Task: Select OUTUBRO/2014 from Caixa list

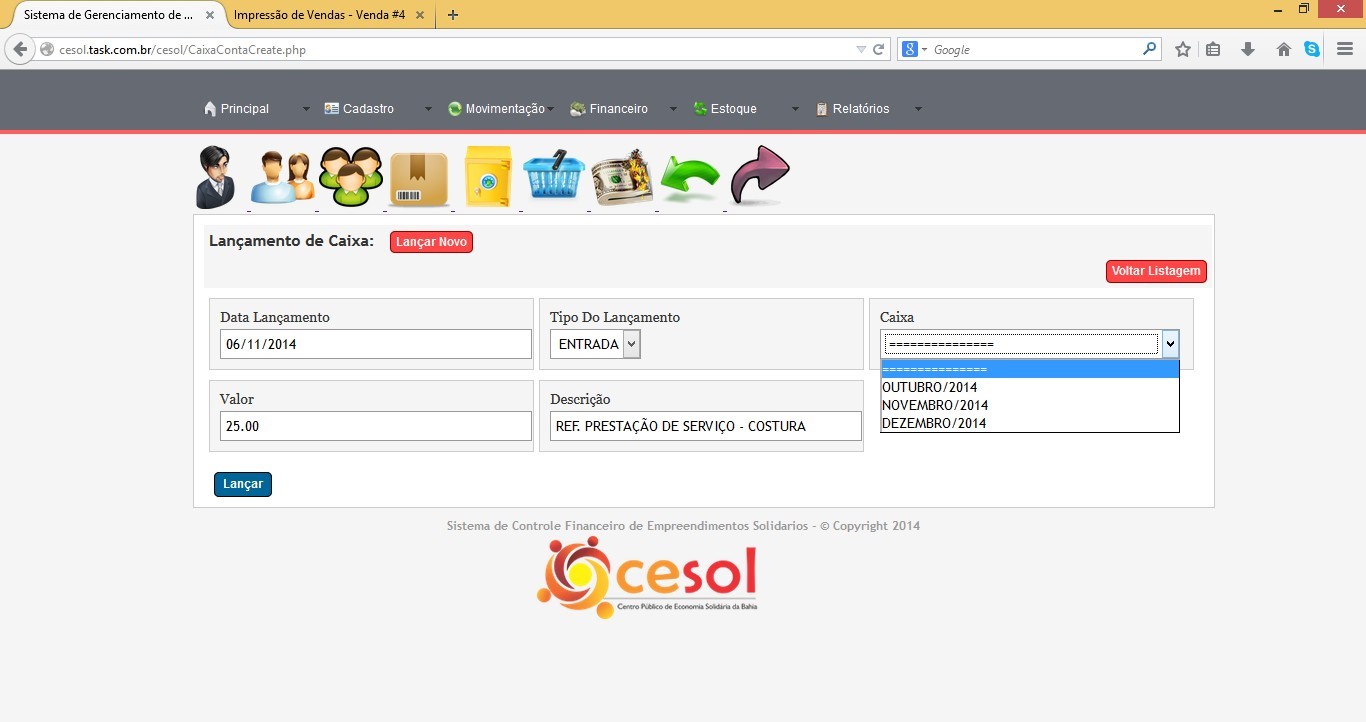Action: [929, 387]
